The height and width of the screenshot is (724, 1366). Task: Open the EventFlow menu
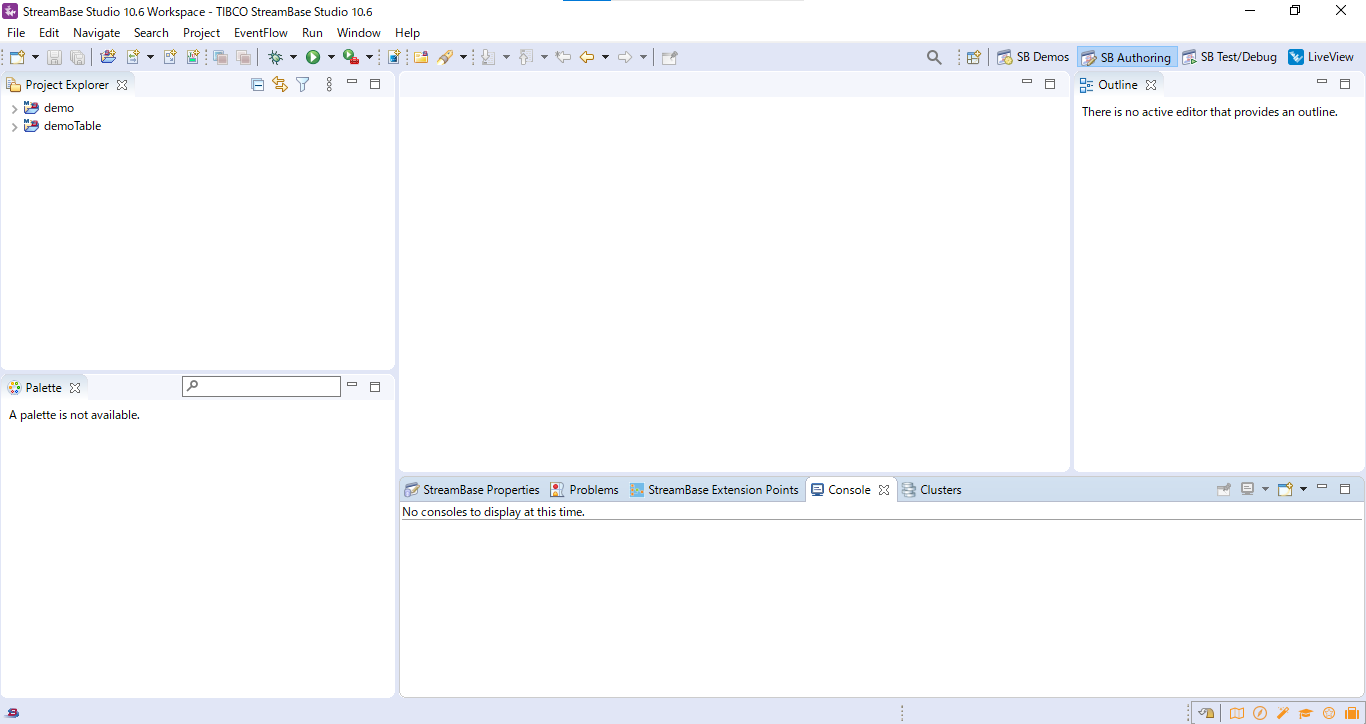pyautogui.click(x=261, y=33)
